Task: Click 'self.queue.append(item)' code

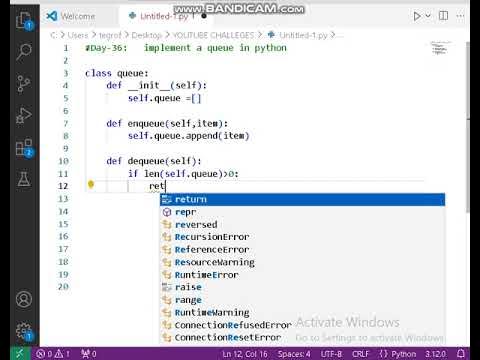Action: [189, 136]
